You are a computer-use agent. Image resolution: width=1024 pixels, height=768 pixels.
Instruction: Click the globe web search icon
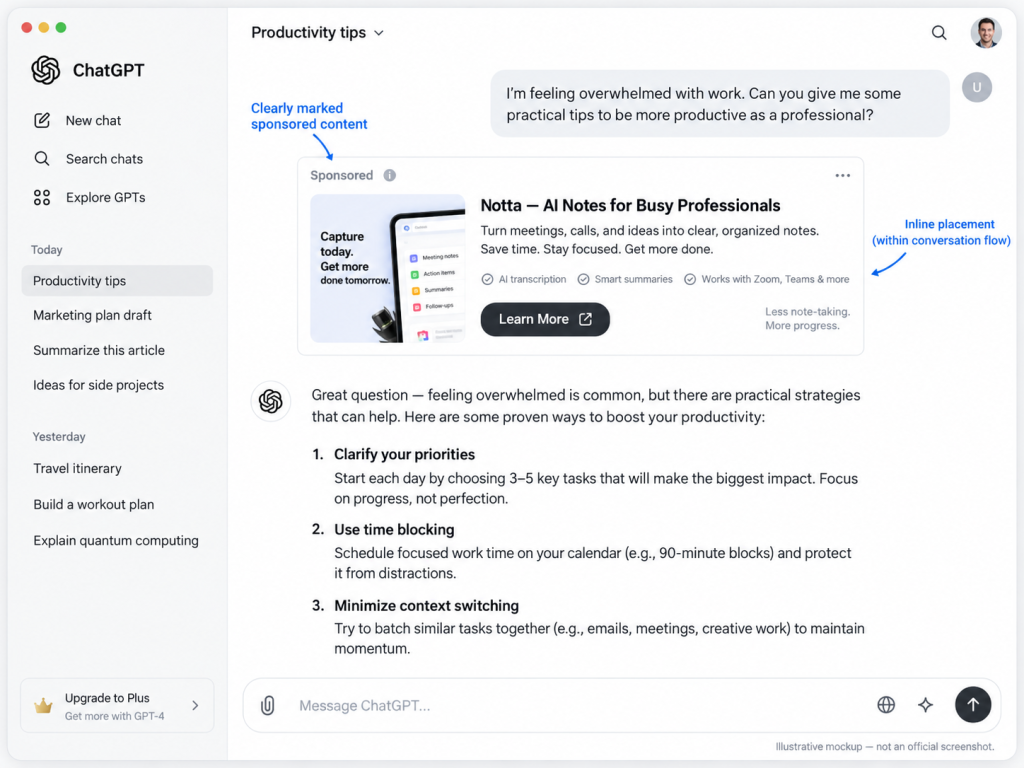click(x=886, y=705)
